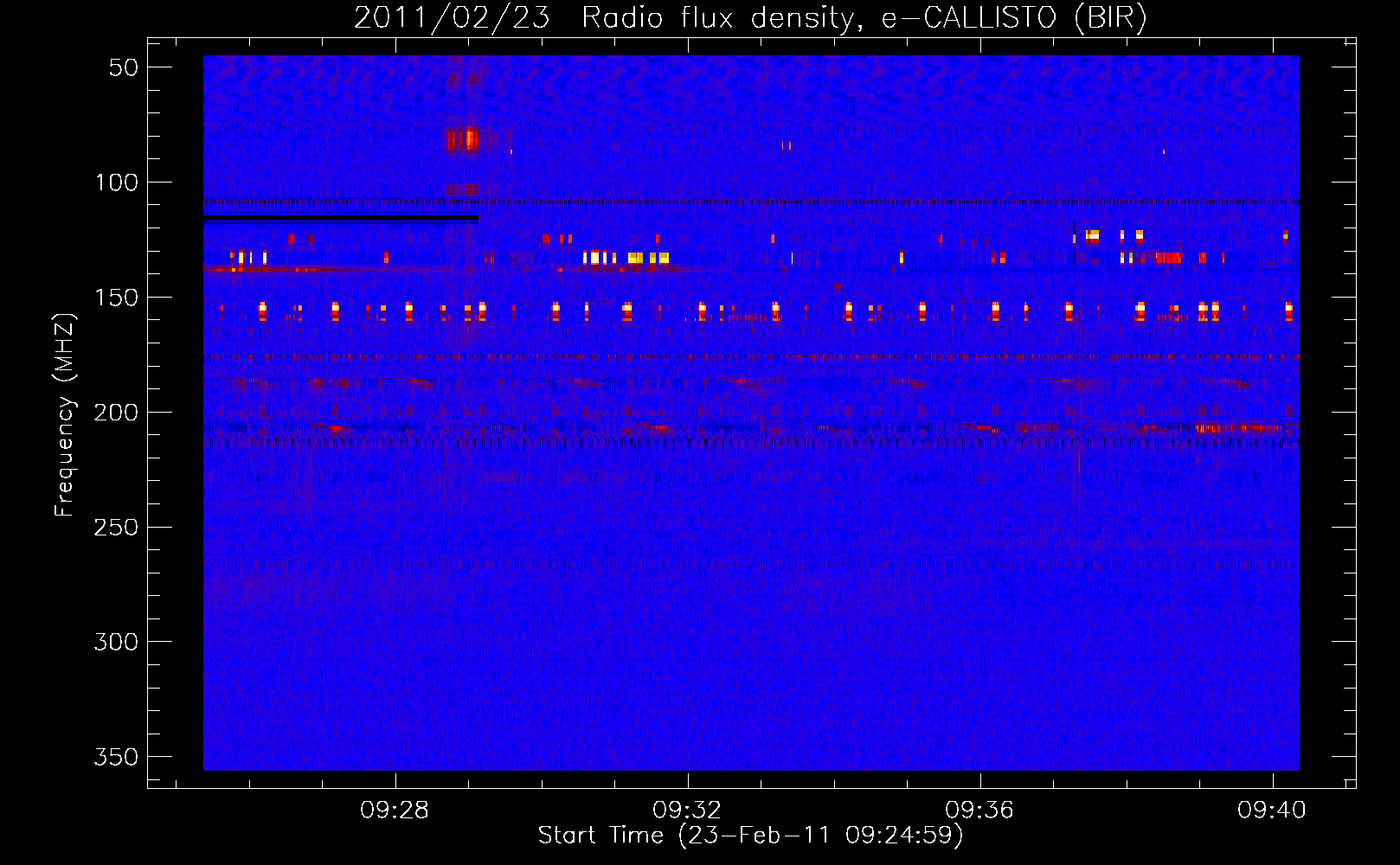The height and width of the screenshot is (865, 1400).
Task: Click the red burst near 80 MHz
Action: tap(461, 139)
